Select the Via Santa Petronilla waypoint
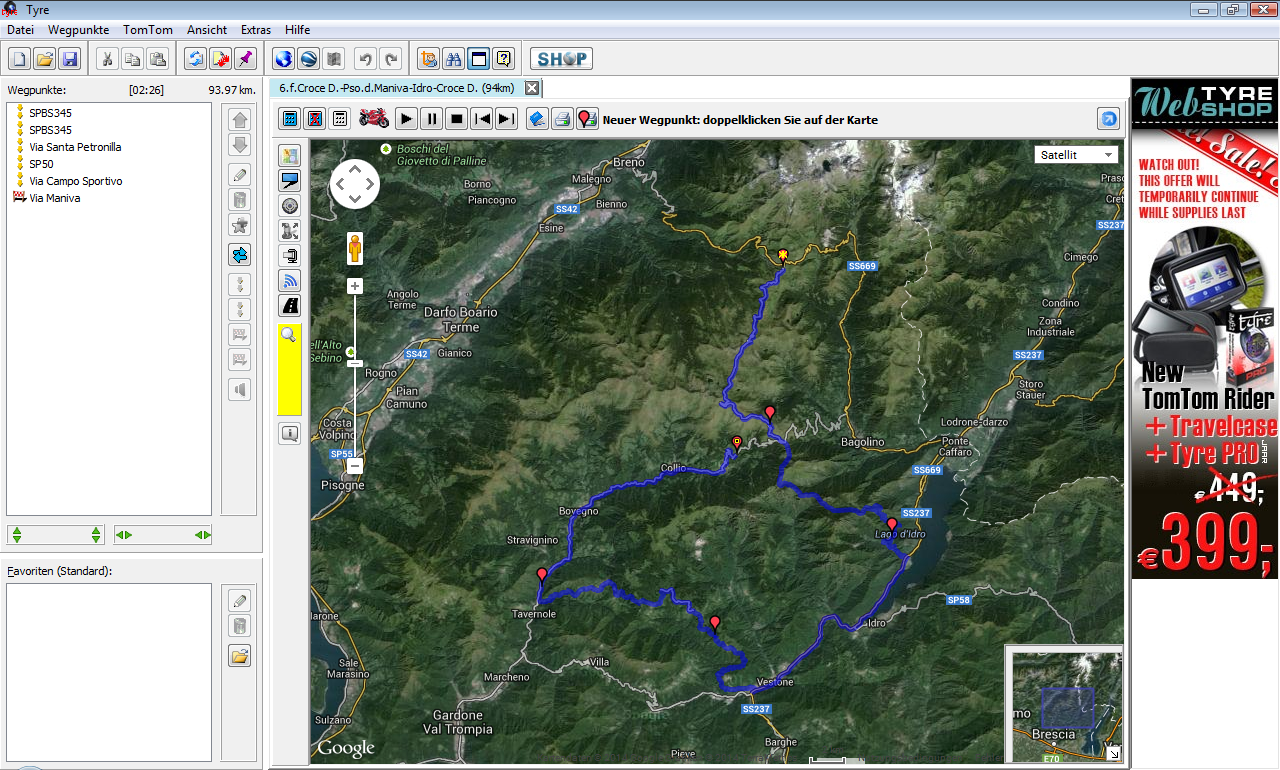Viewport: 1280px width, 770px height. pos(75,147)
